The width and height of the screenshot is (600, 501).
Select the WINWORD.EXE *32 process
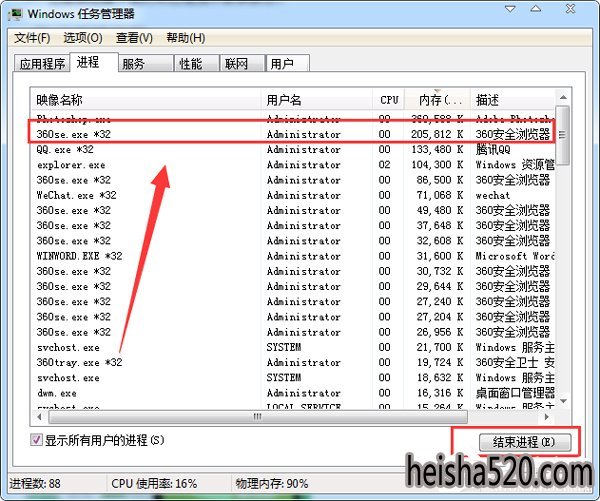[293, 256]
